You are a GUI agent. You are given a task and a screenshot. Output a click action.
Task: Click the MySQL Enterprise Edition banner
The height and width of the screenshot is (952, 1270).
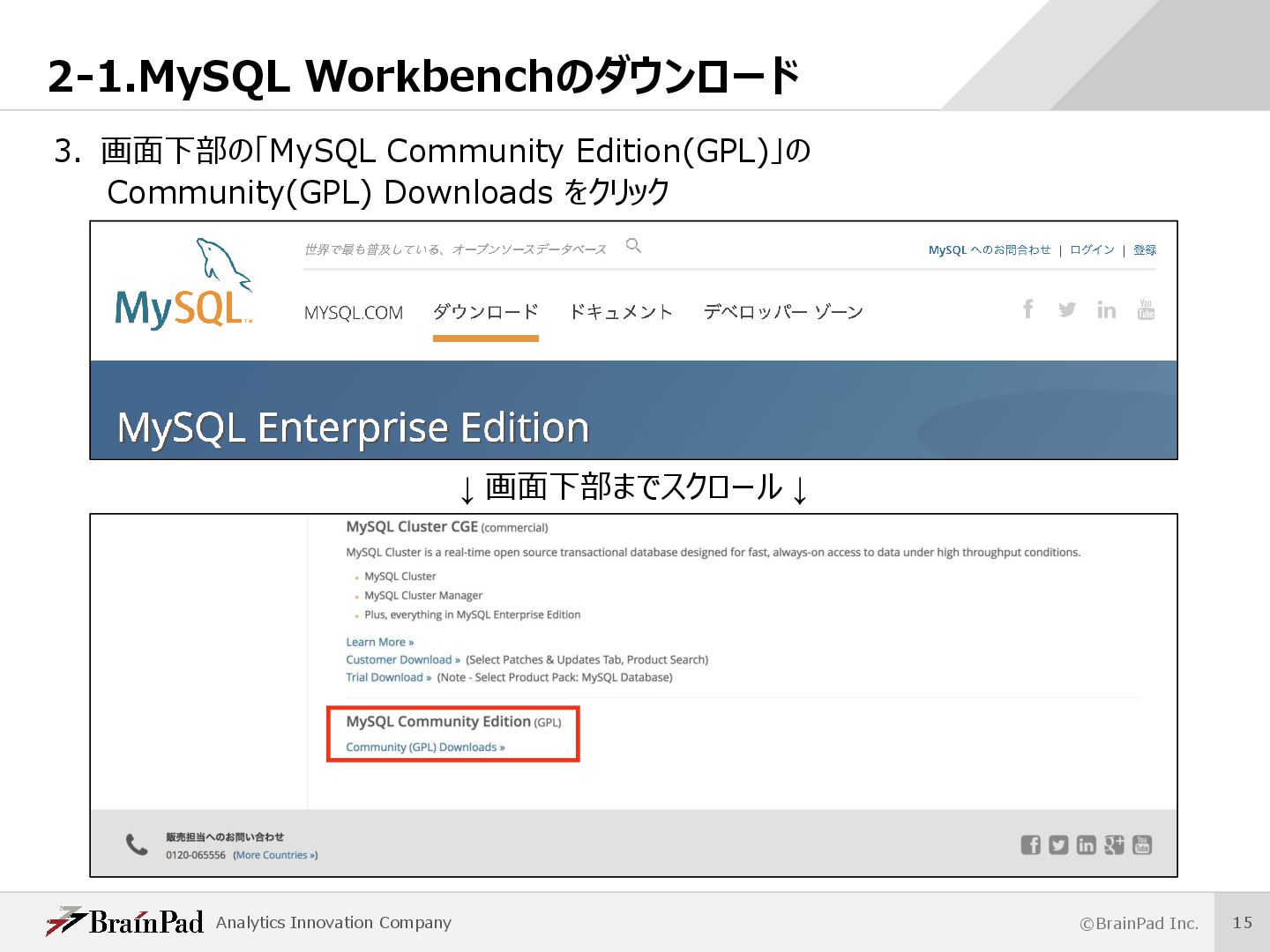[x=633, y=410]
